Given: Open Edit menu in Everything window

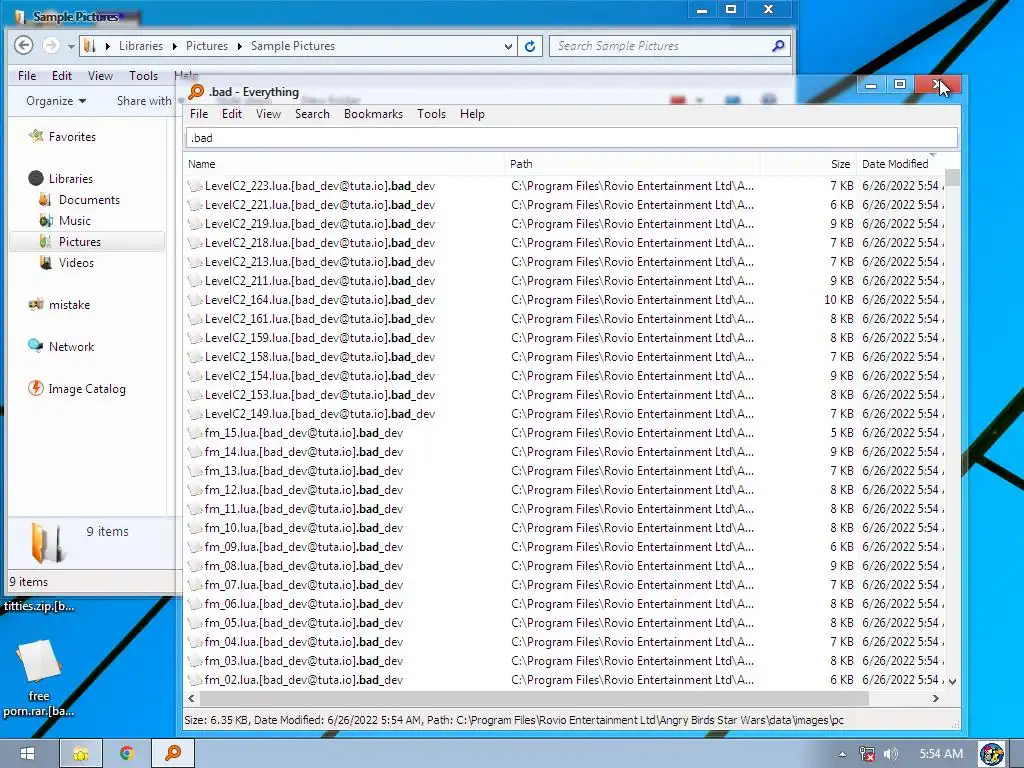Looking at the screenshot, I should coord(231,114).
